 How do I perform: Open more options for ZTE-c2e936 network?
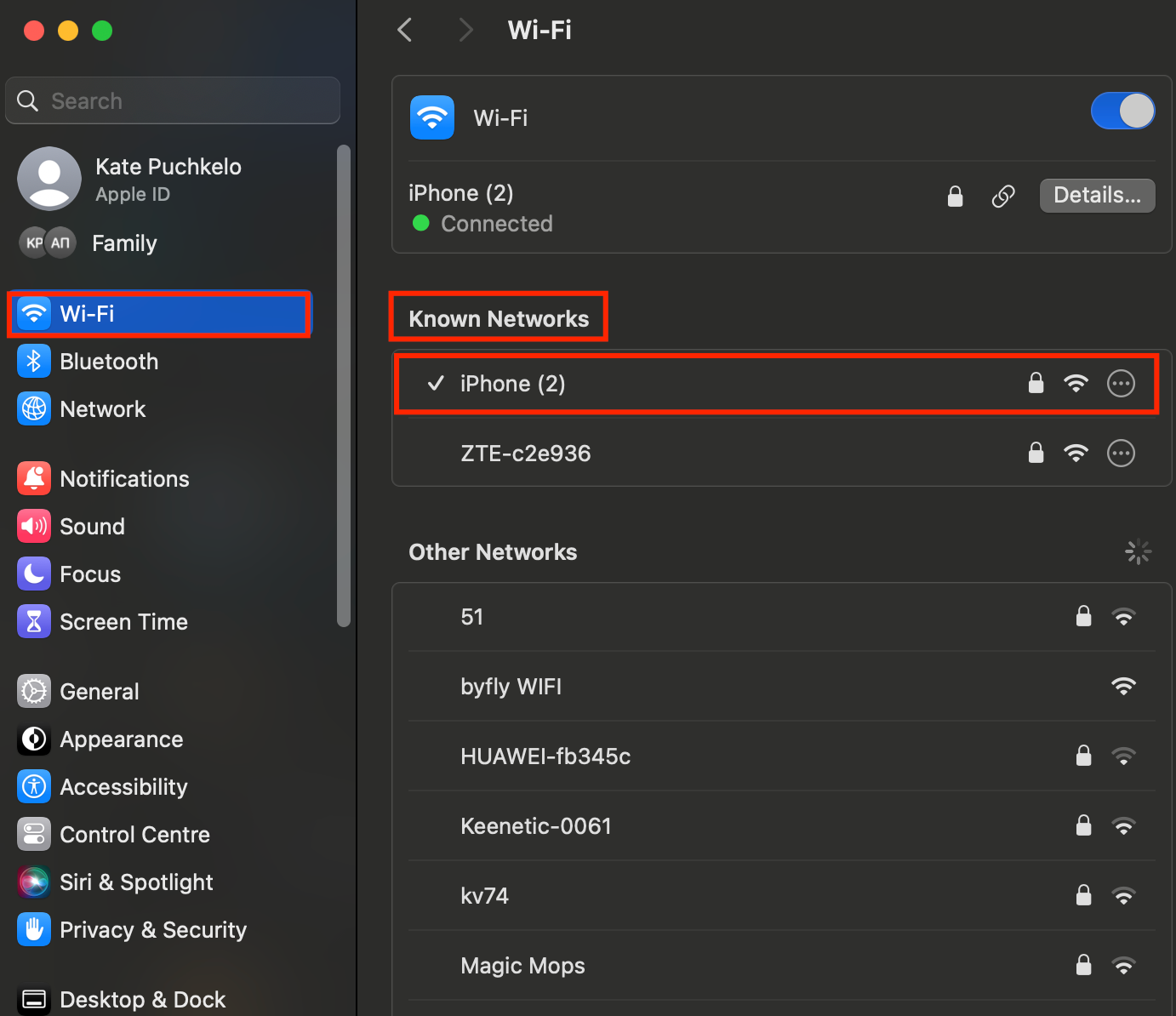click(x=1121, y=454)
